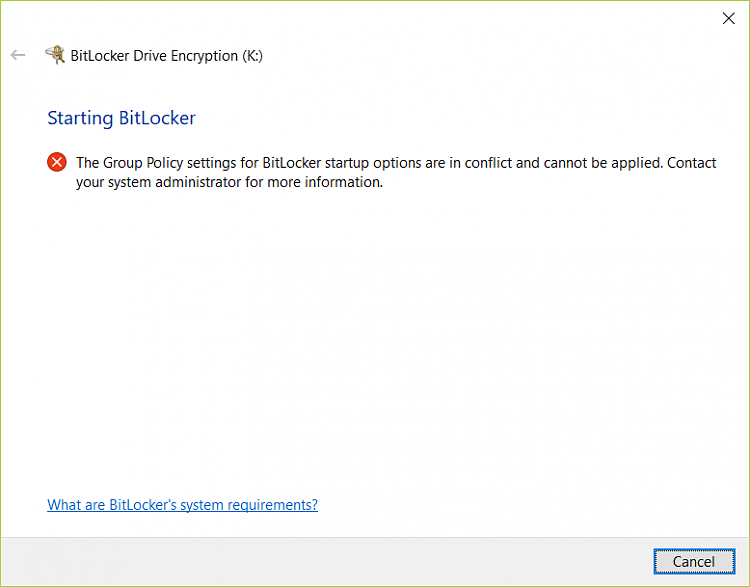
Task: Open the BitLocker system requirements link
Action: pyautogui.click(x=182, y=505)
